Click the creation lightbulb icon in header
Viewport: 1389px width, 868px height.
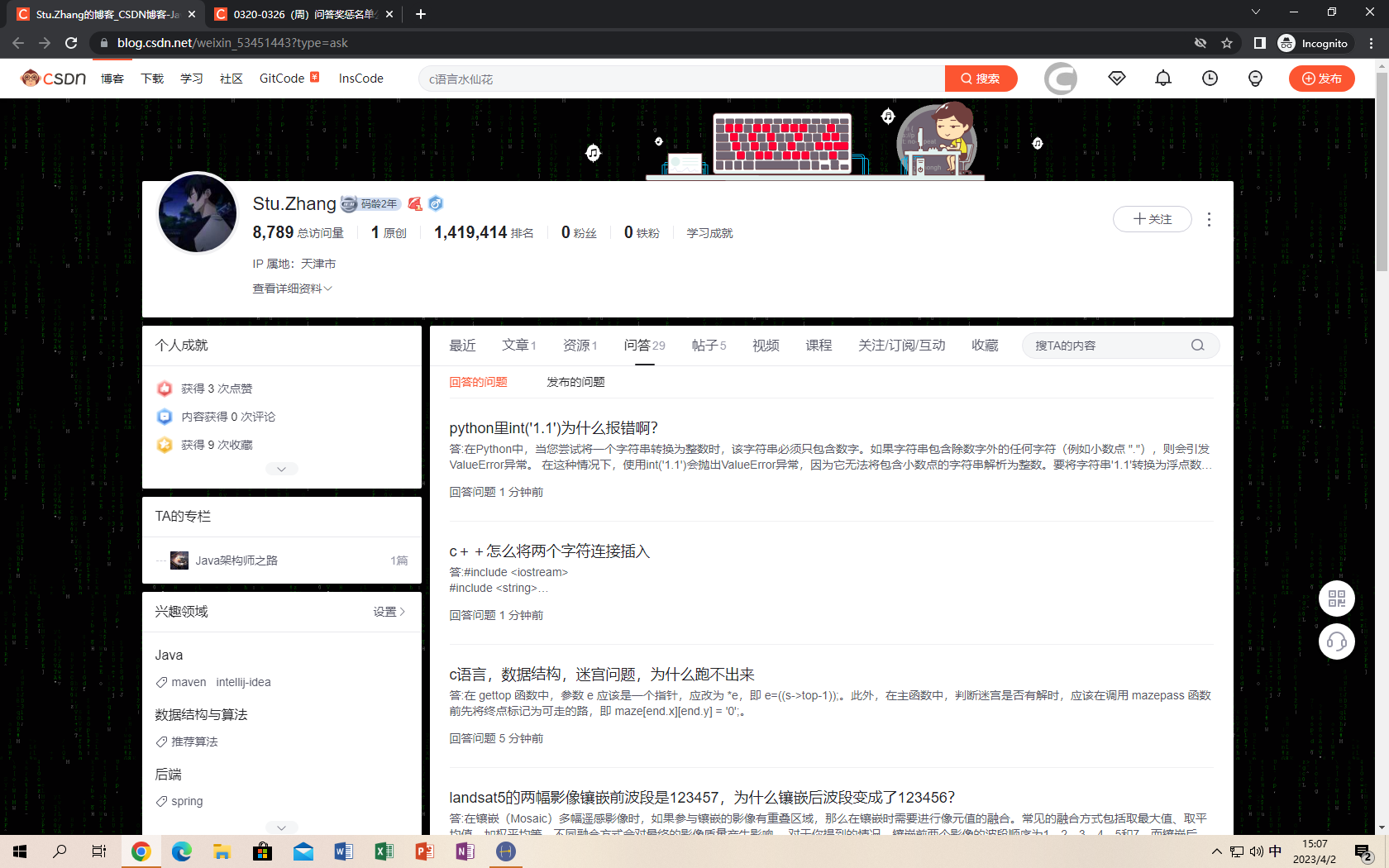pyautogui.click(x=1255, y=79)
